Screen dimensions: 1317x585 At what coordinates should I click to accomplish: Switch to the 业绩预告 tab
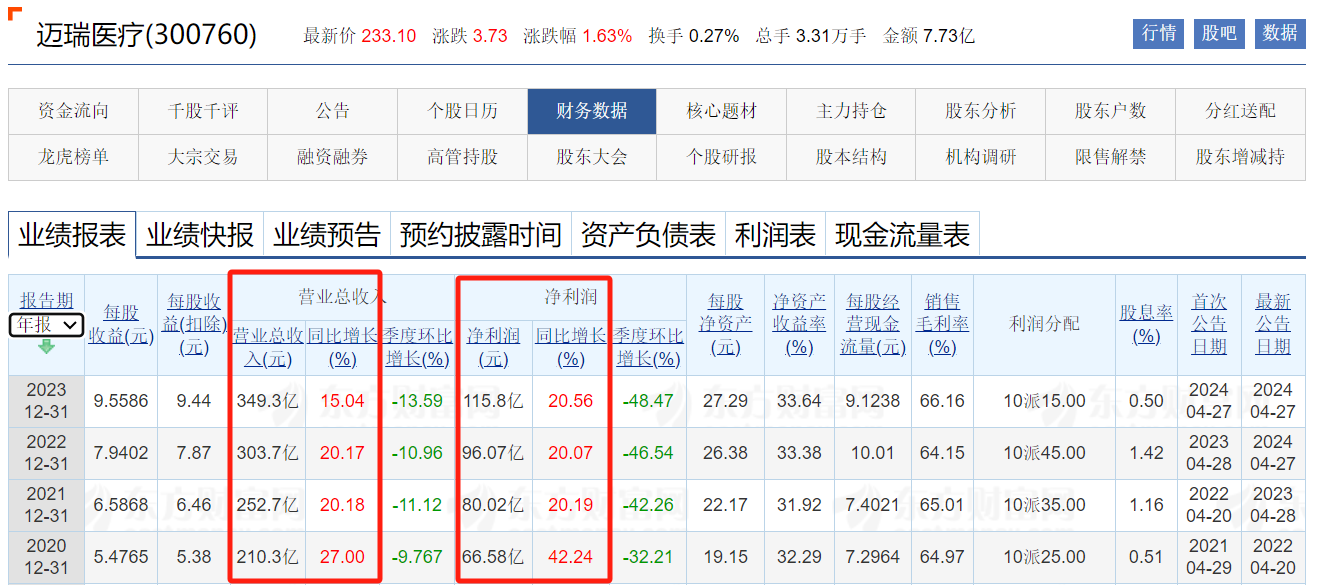click(328, 235)
